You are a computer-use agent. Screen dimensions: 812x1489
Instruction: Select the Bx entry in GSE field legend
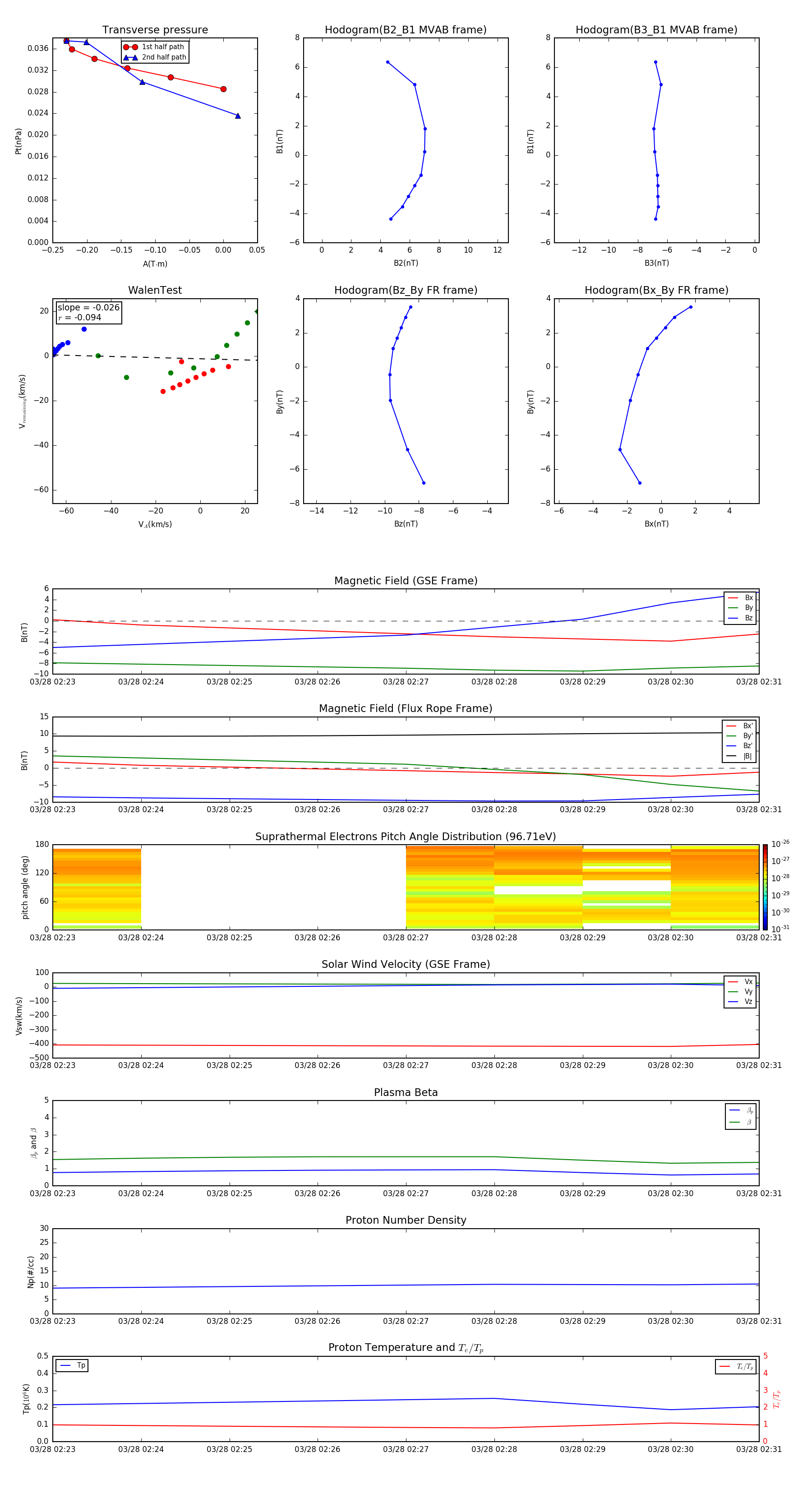[x=740, y=598]
